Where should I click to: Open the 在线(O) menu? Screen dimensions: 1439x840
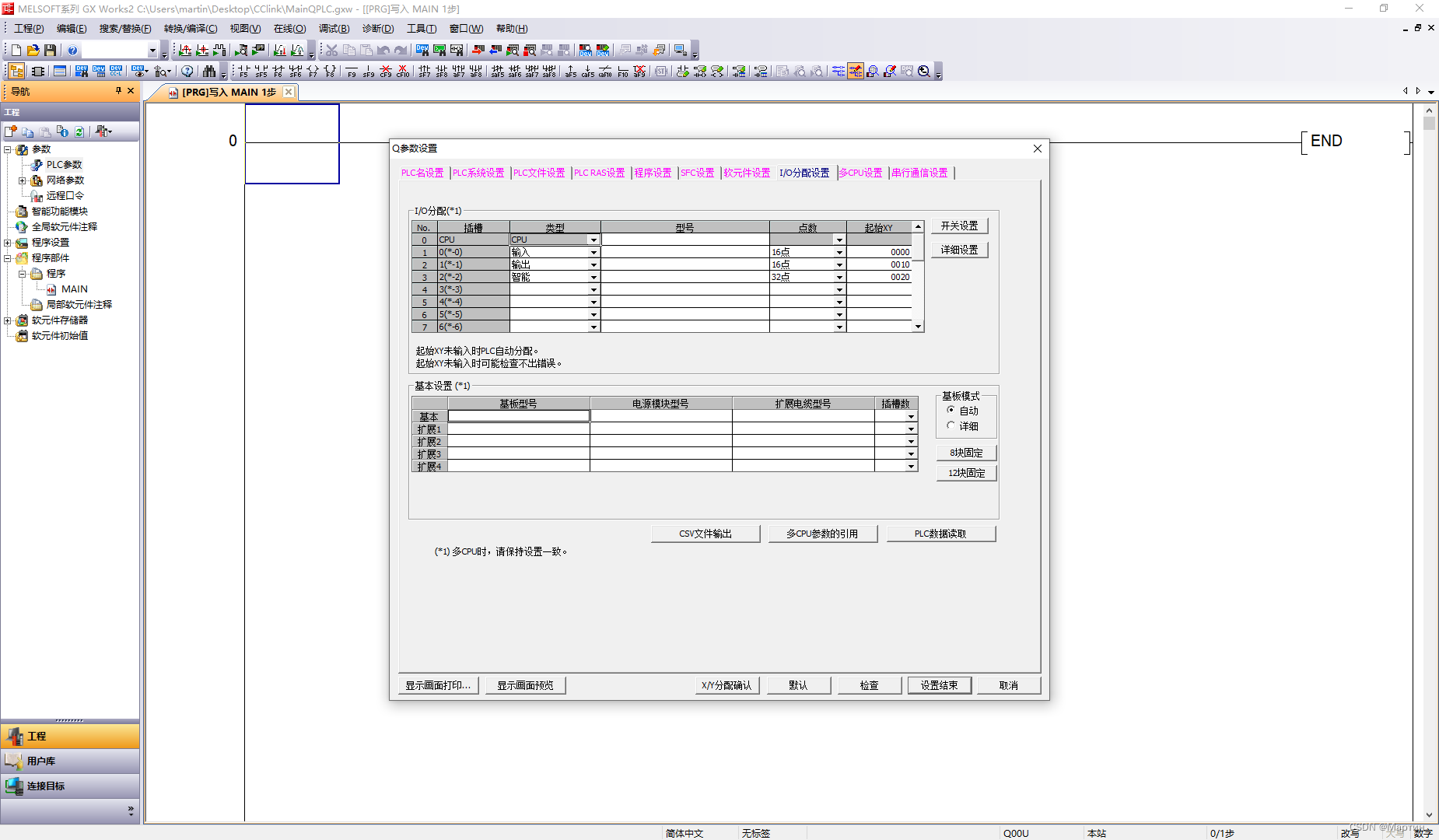click(x=289, y=29)
